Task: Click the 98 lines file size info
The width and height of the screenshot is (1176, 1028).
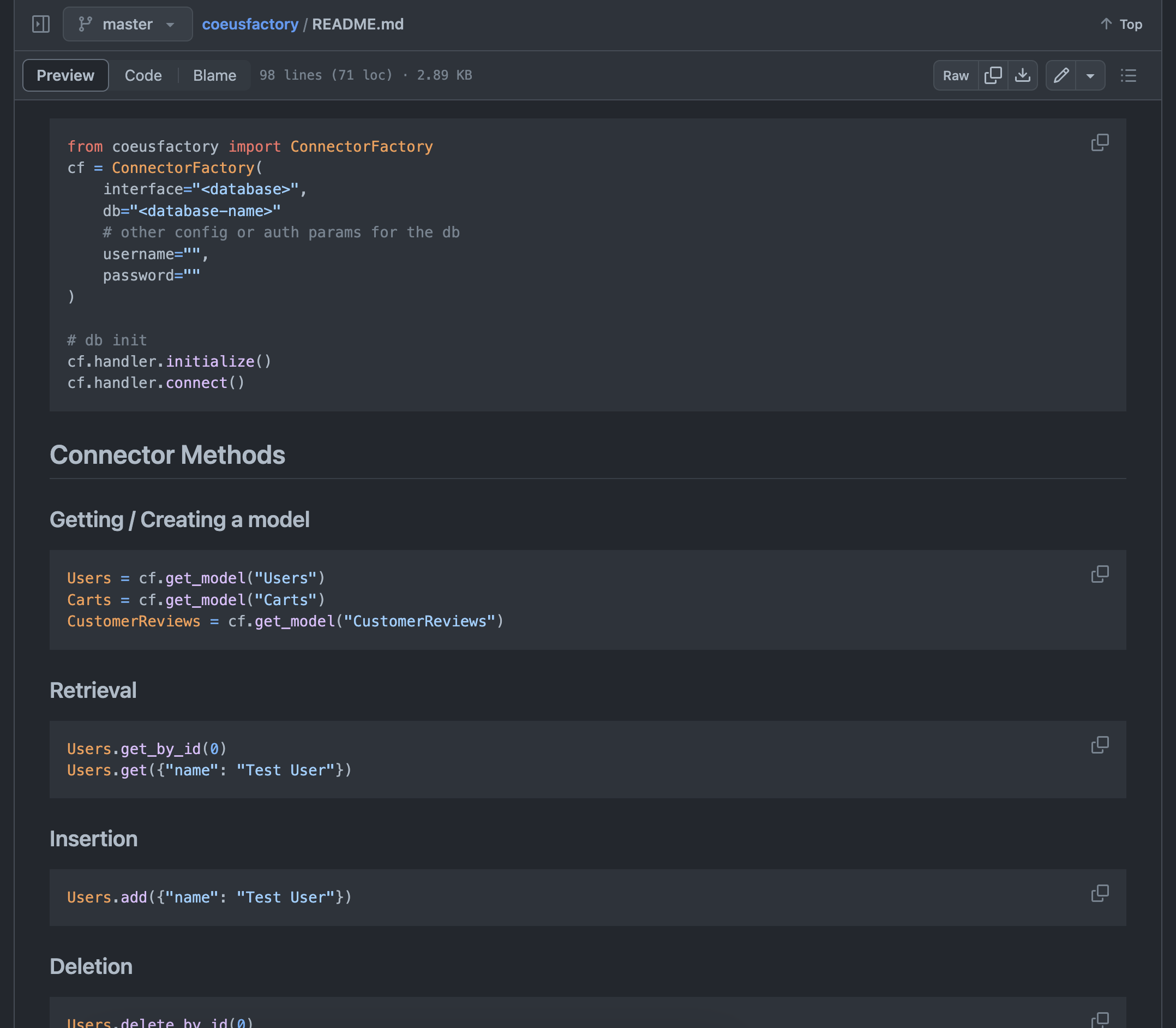Action: (365, 75)
